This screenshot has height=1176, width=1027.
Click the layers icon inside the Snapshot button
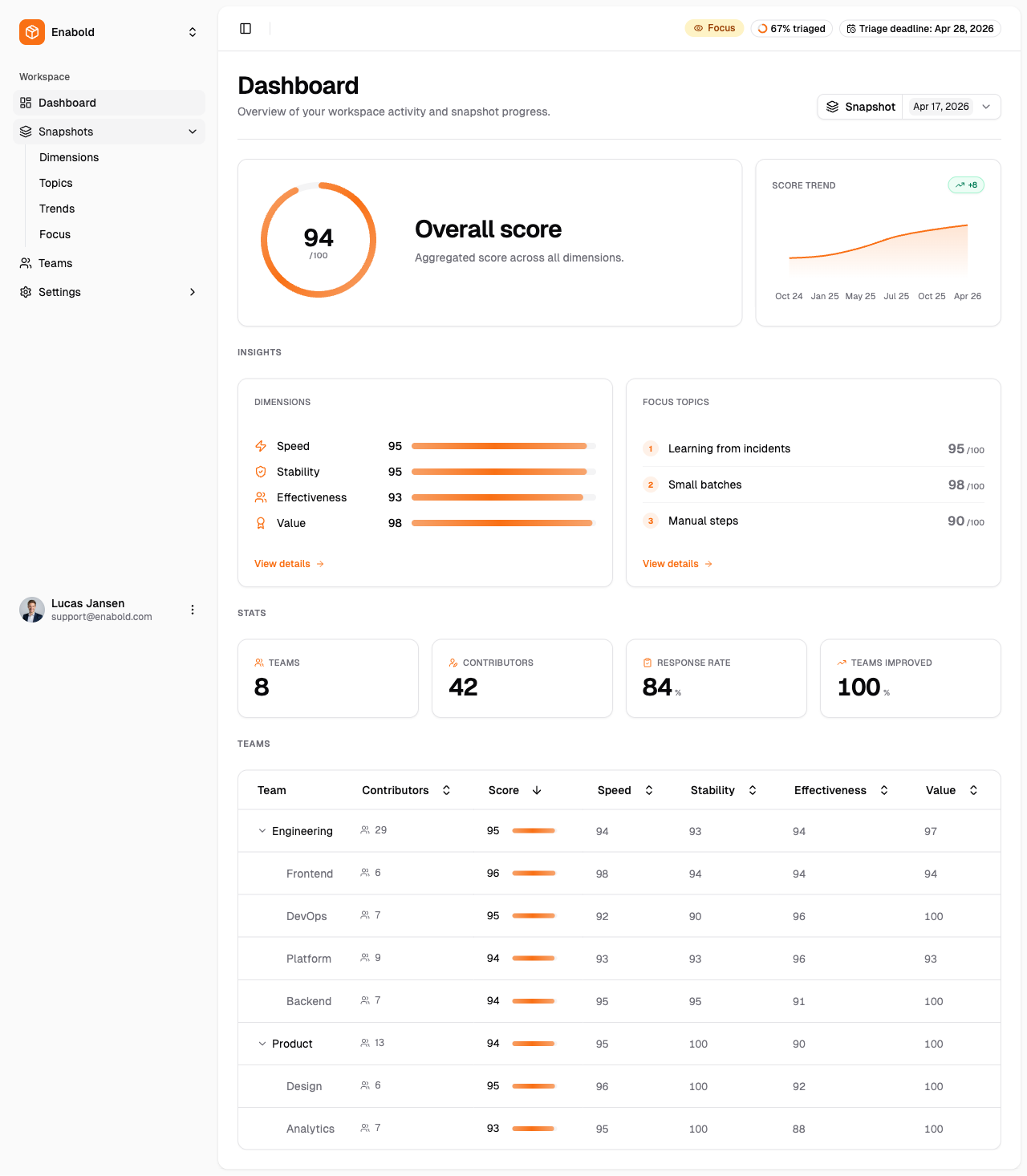(x=832, y=106)
